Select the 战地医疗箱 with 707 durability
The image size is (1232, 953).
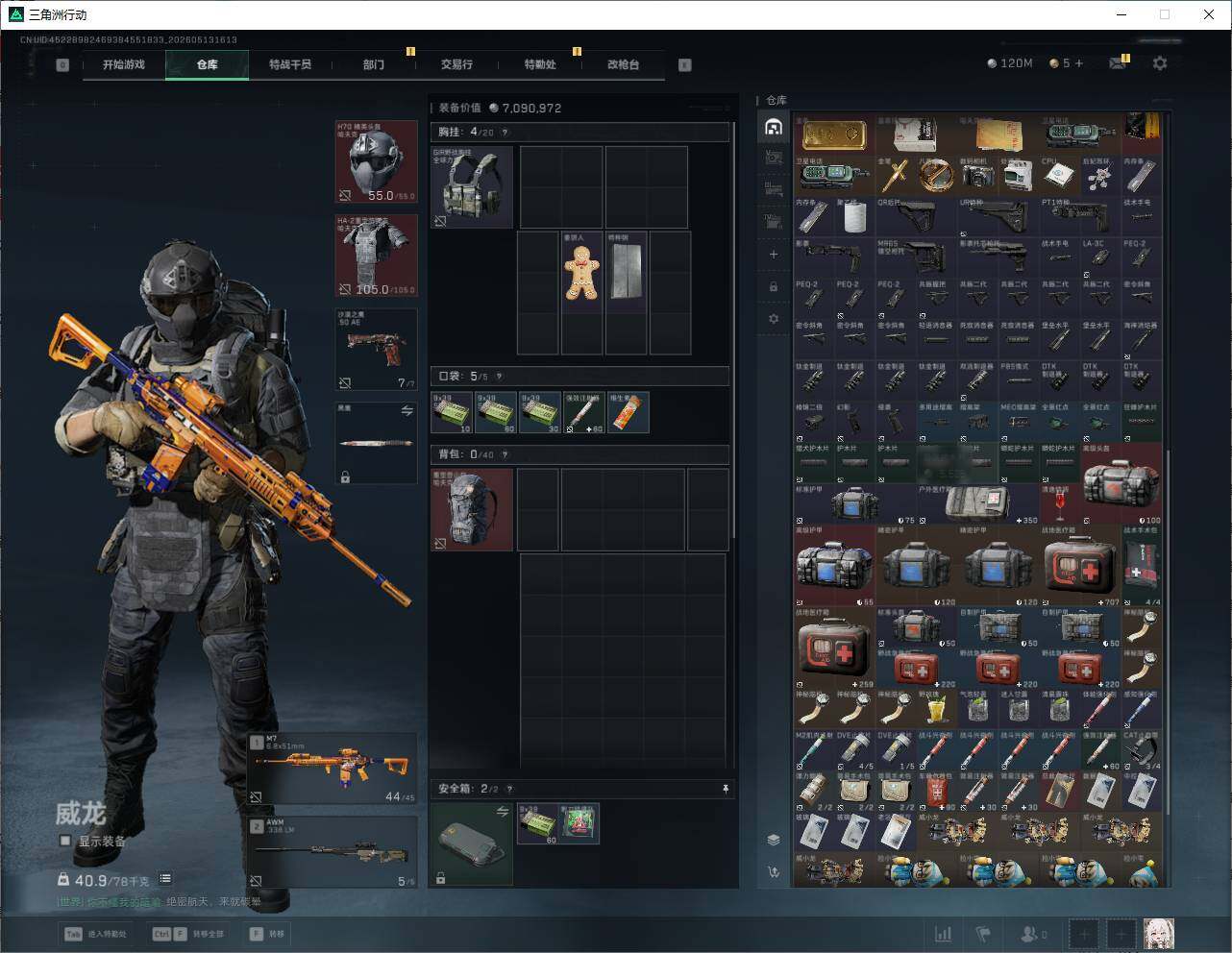click(1080, 566)
